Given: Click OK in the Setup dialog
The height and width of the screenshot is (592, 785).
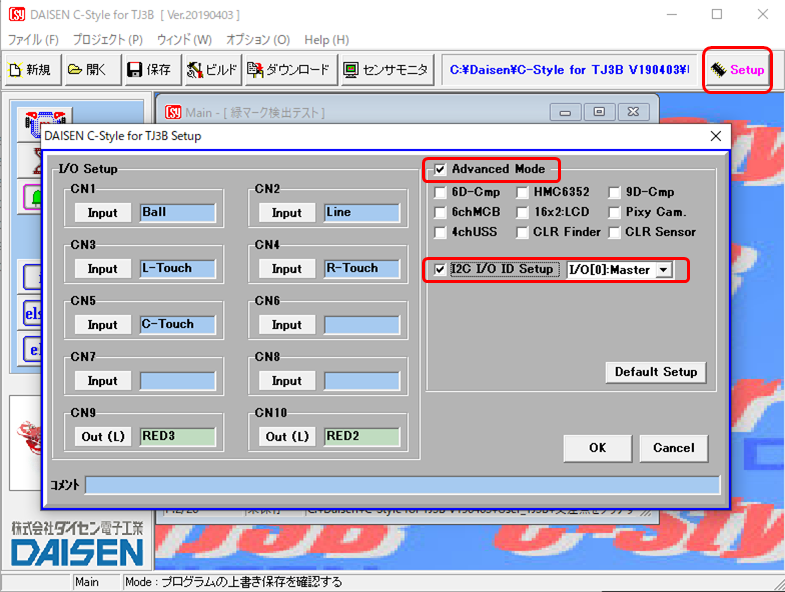Looking at the screenshot, I should (x=597, y=448).
